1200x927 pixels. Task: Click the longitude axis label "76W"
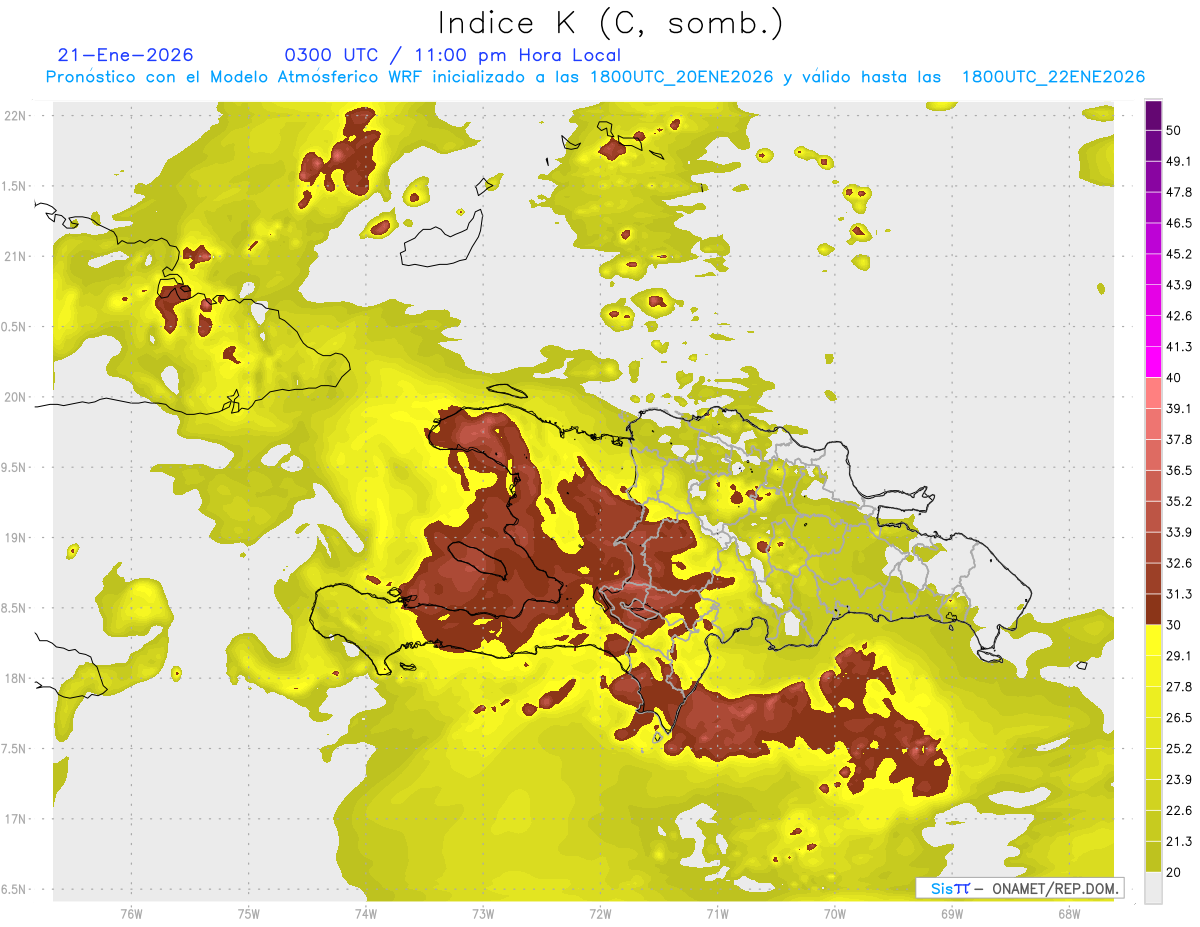pos(131,914)
